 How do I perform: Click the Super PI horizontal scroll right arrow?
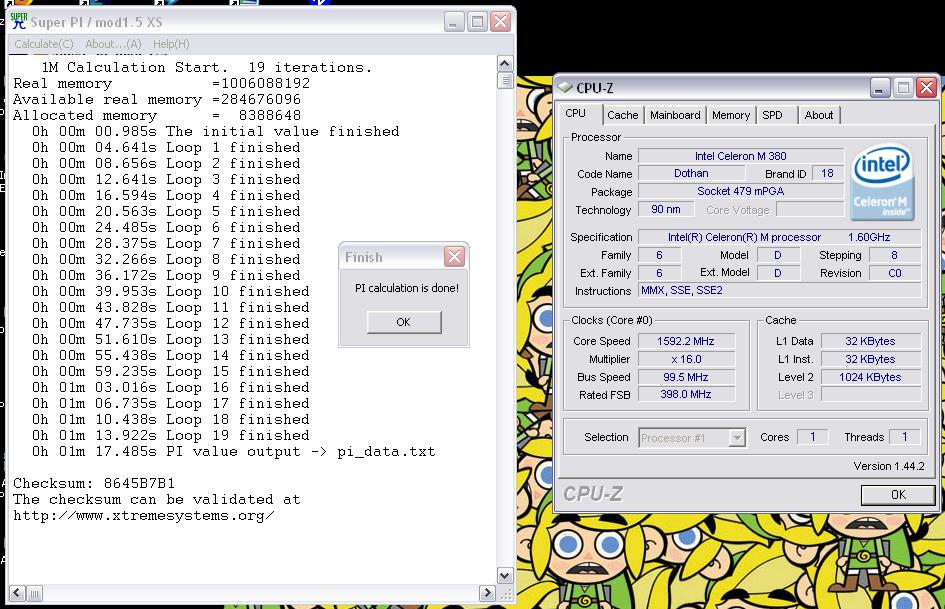point(488,593)
